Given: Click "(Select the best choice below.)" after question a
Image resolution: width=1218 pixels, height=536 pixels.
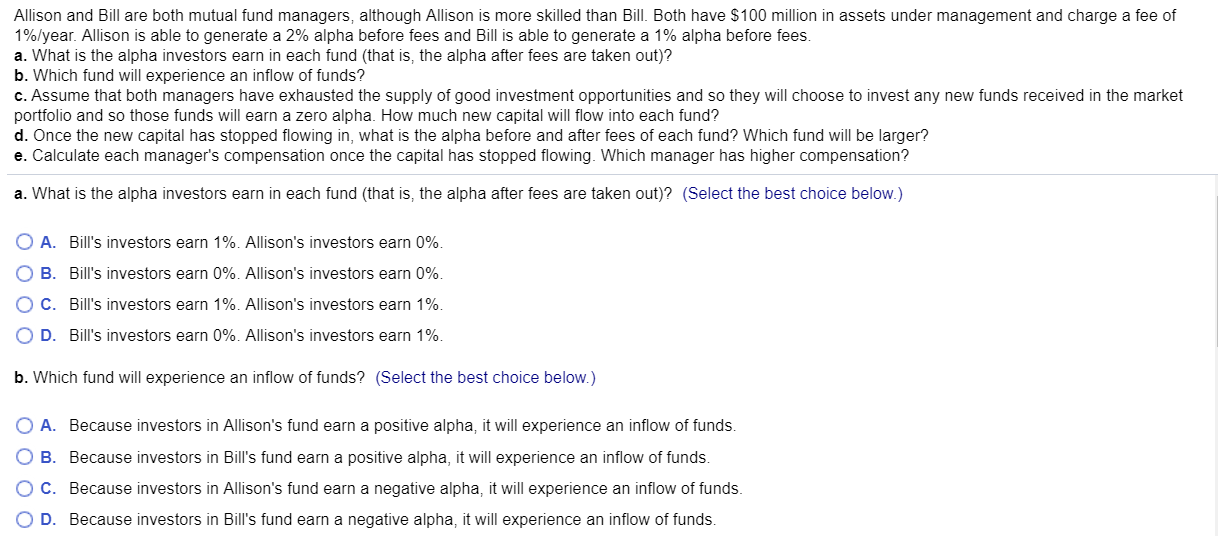Looking at the screenshot, I should pos(792,194).
